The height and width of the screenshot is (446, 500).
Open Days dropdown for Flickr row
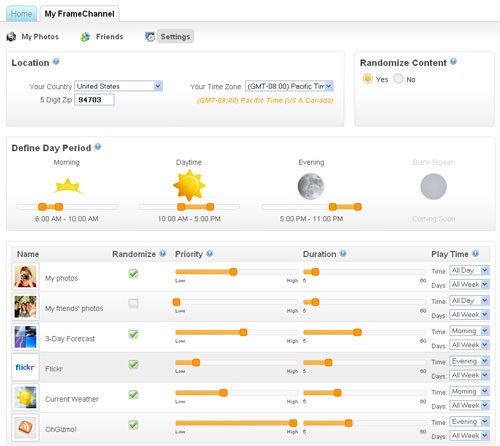(x=469, y=375)
